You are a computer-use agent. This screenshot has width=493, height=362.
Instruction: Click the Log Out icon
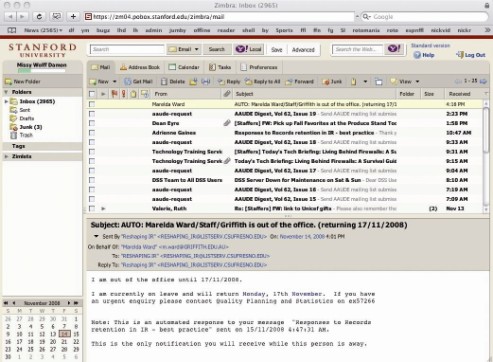click(460, 55)
